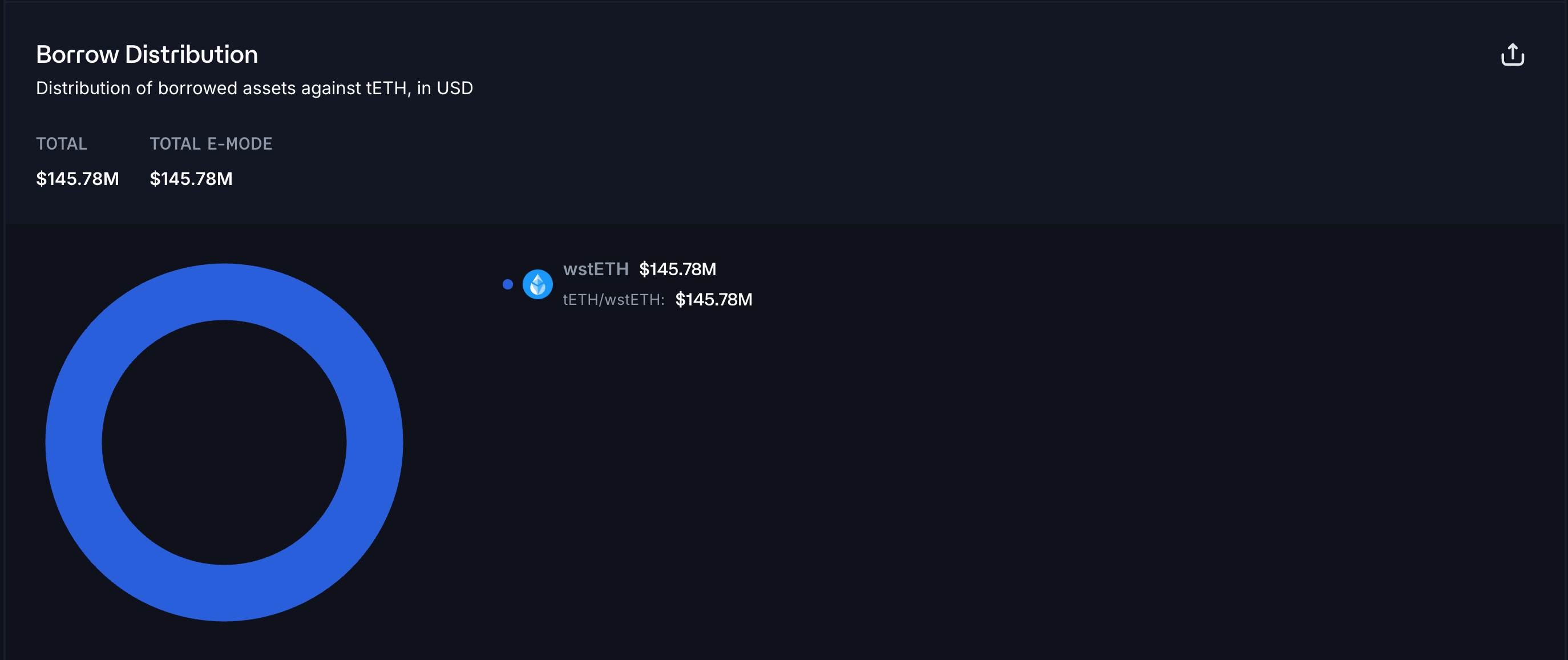Click the TOTAL stat label
This screenshot has height=660, width=1568.
tap(62, 144)
